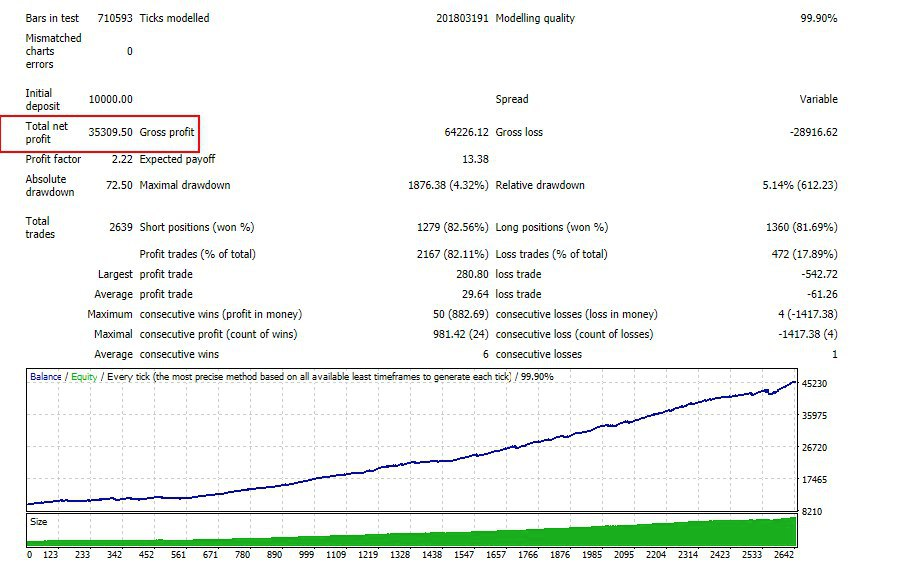
Task: Click Profit trades value 2167 (82.11%)
Action: pos(452,254)
